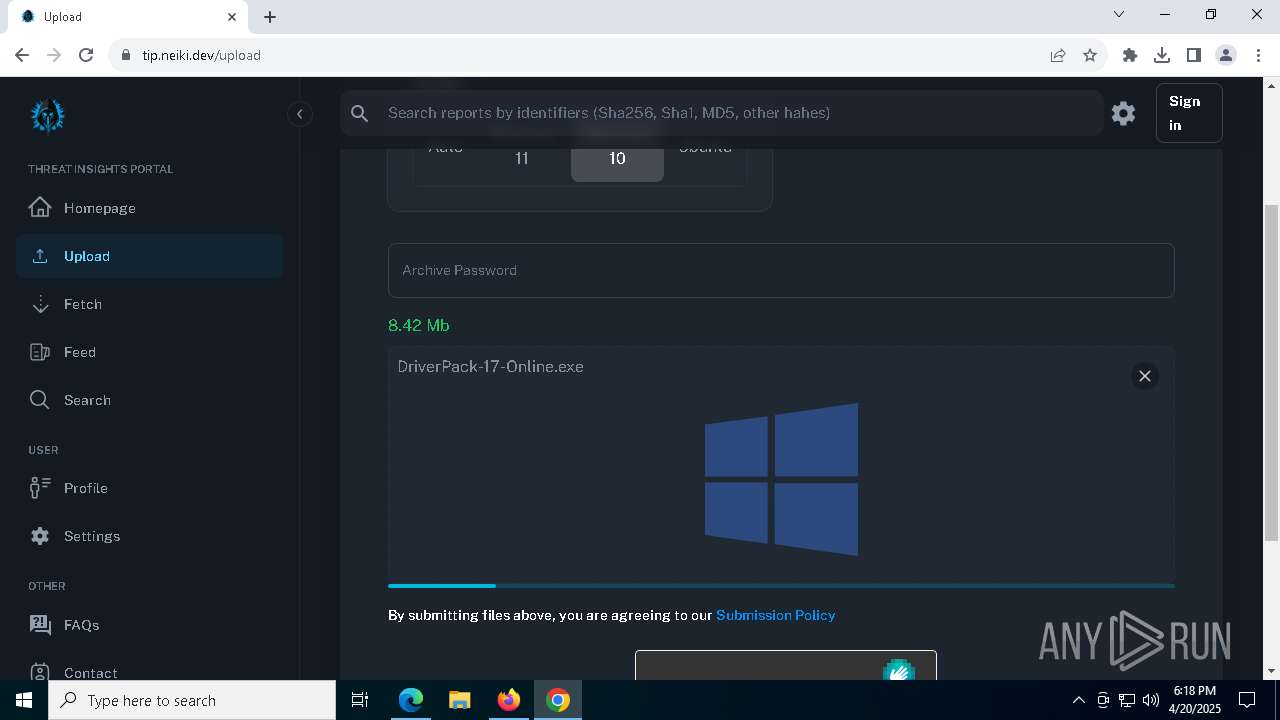Click the Upload arrow icon in the sidebar
Image resolution: width=1280 pixels, height=720 pixels.
tap(40, 256)
